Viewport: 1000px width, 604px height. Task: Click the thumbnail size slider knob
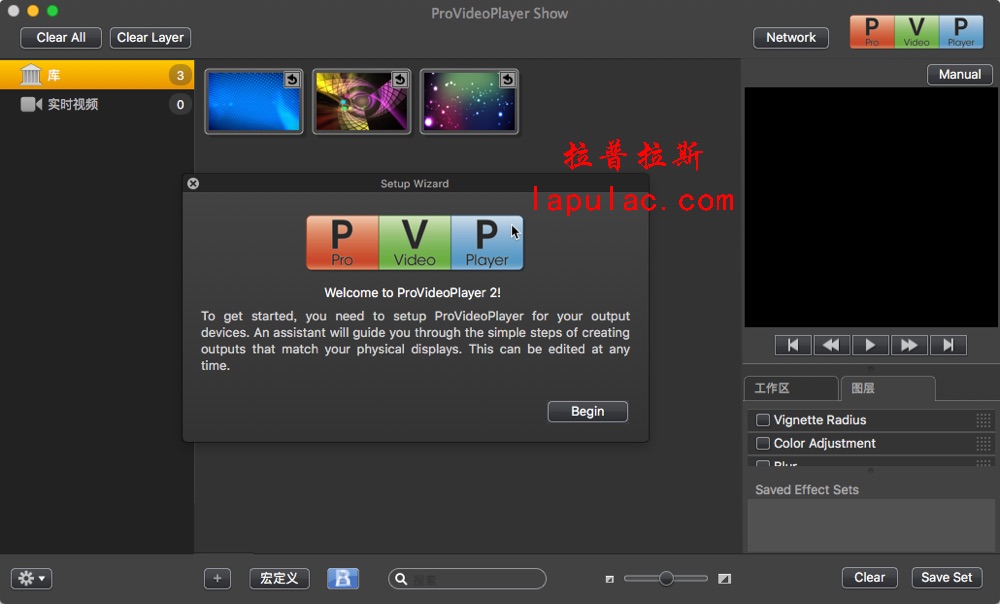point(666,578)
